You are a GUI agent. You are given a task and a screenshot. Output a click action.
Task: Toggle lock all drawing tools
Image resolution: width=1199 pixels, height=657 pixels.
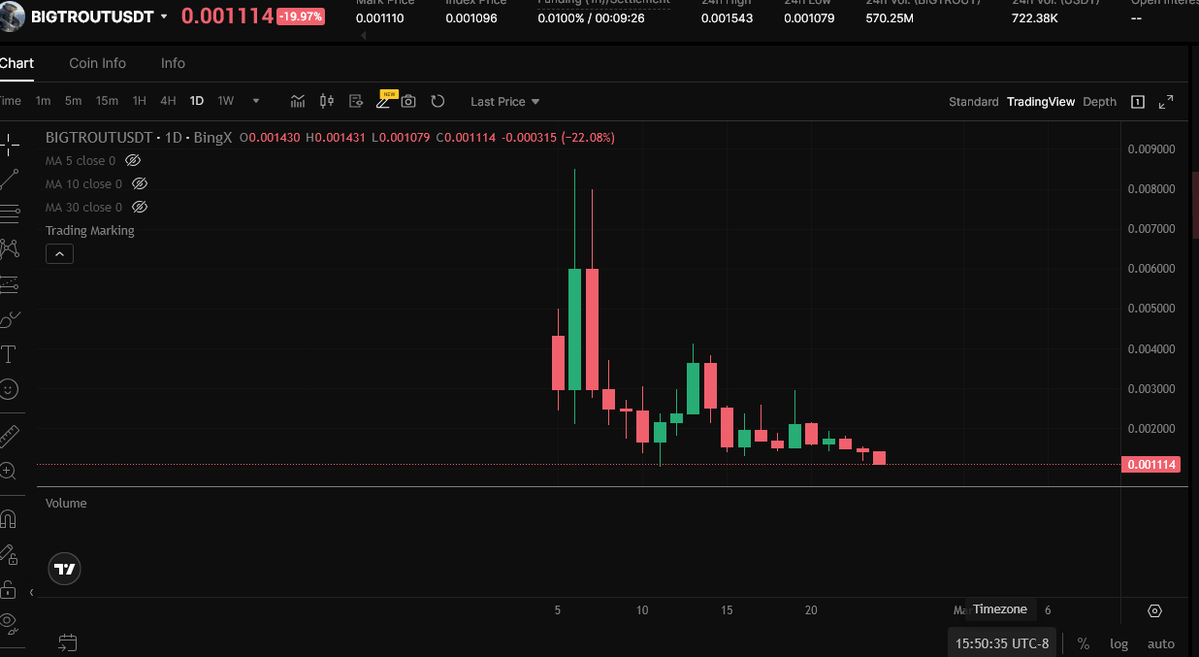click(x=8, y=590)
